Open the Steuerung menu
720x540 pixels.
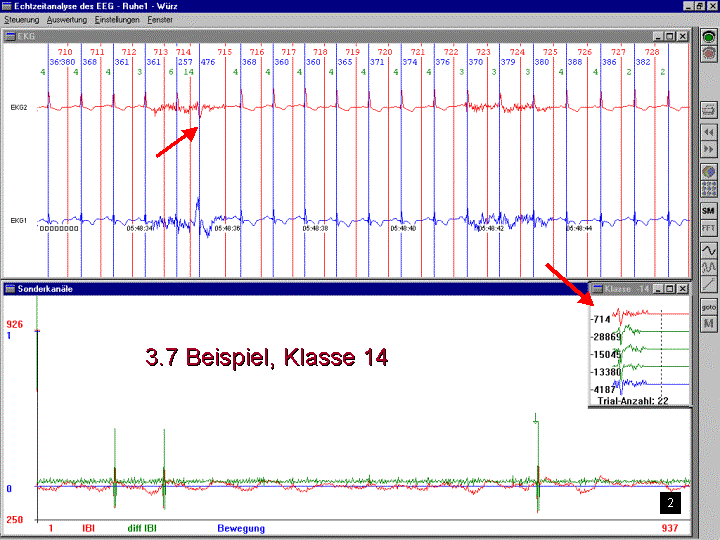click(22, 20)
